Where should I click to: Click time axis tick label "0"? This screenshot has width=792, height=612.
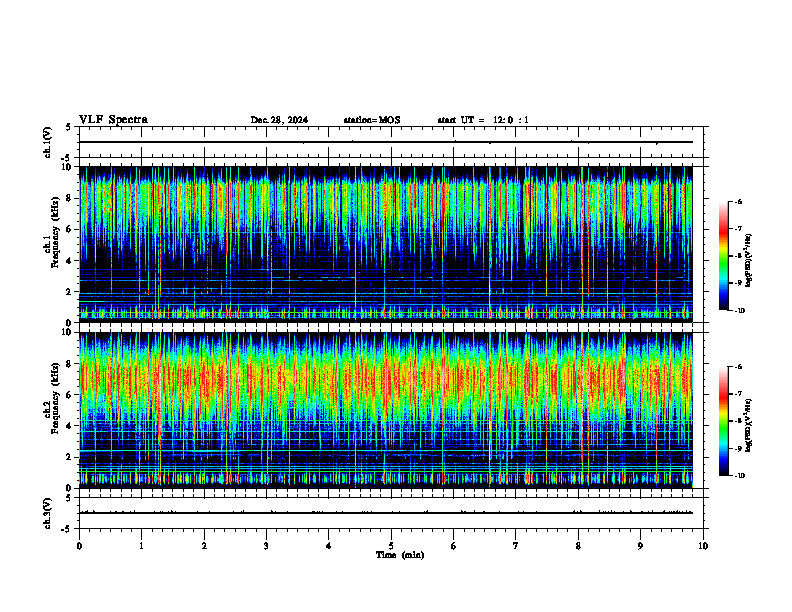[x=79, y=546]
